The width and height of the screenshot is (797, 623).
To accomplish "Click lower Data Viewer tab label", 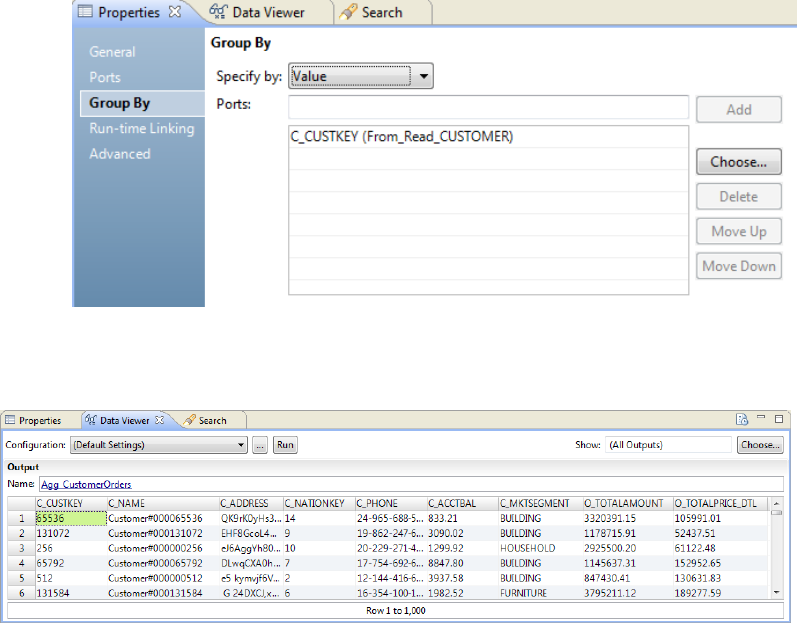I will click(125, 421).
